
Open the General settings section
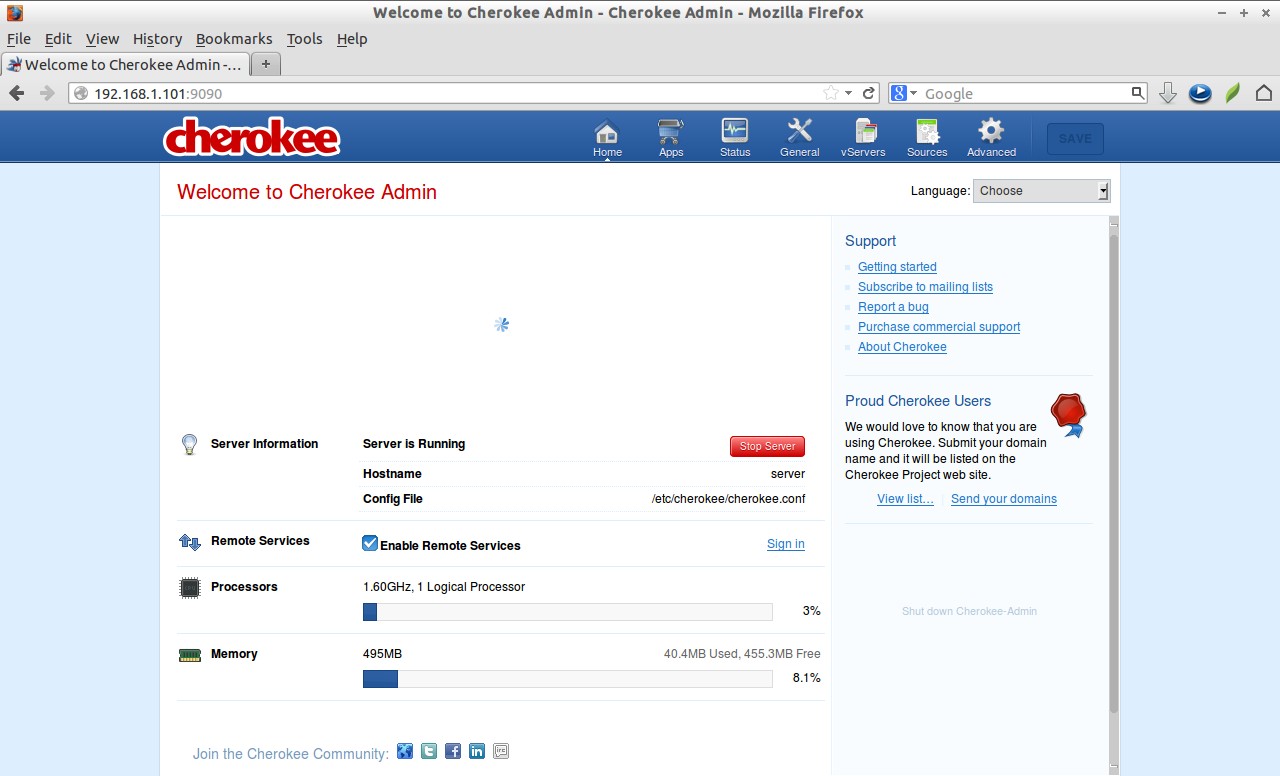point(800,138)
